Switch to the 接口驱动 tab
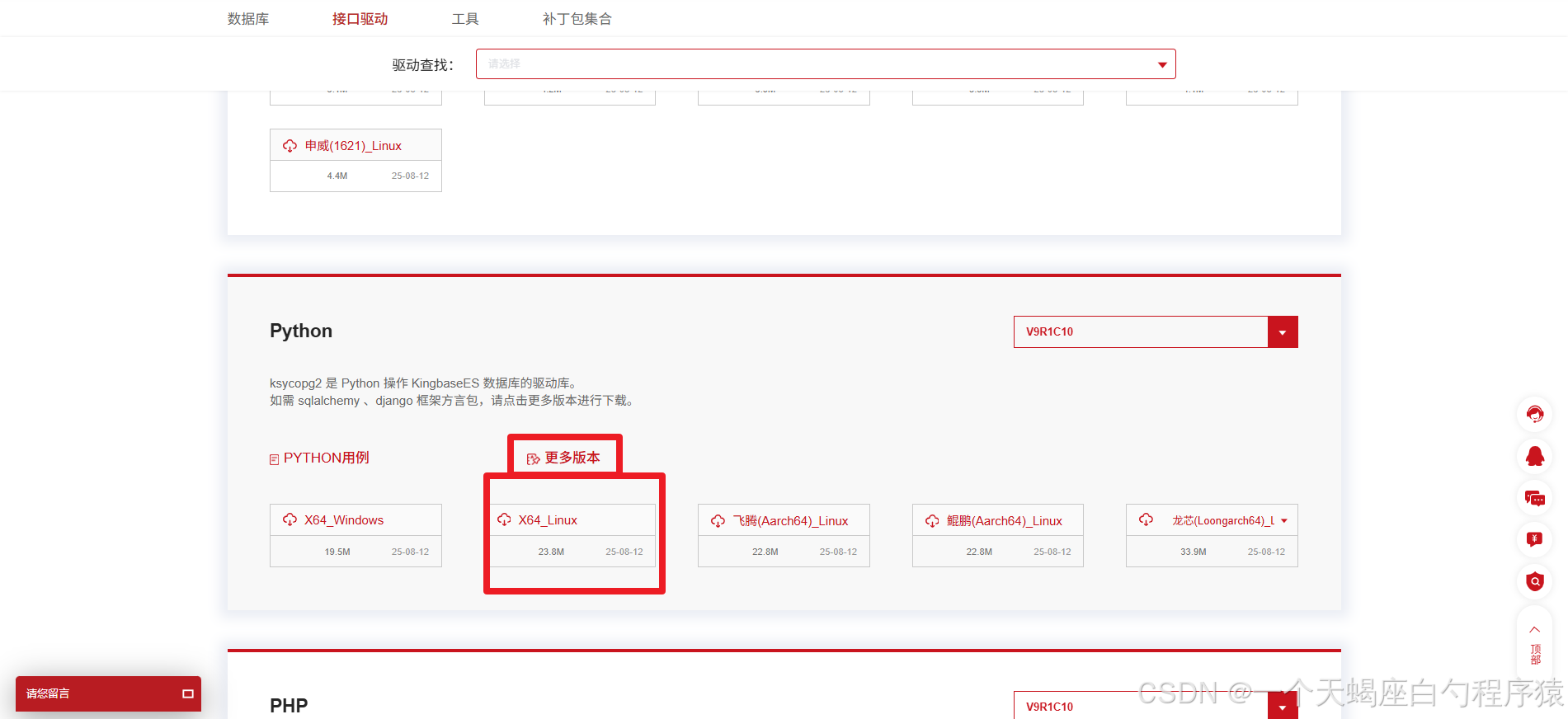1568x719 pixels. (360, 19)
